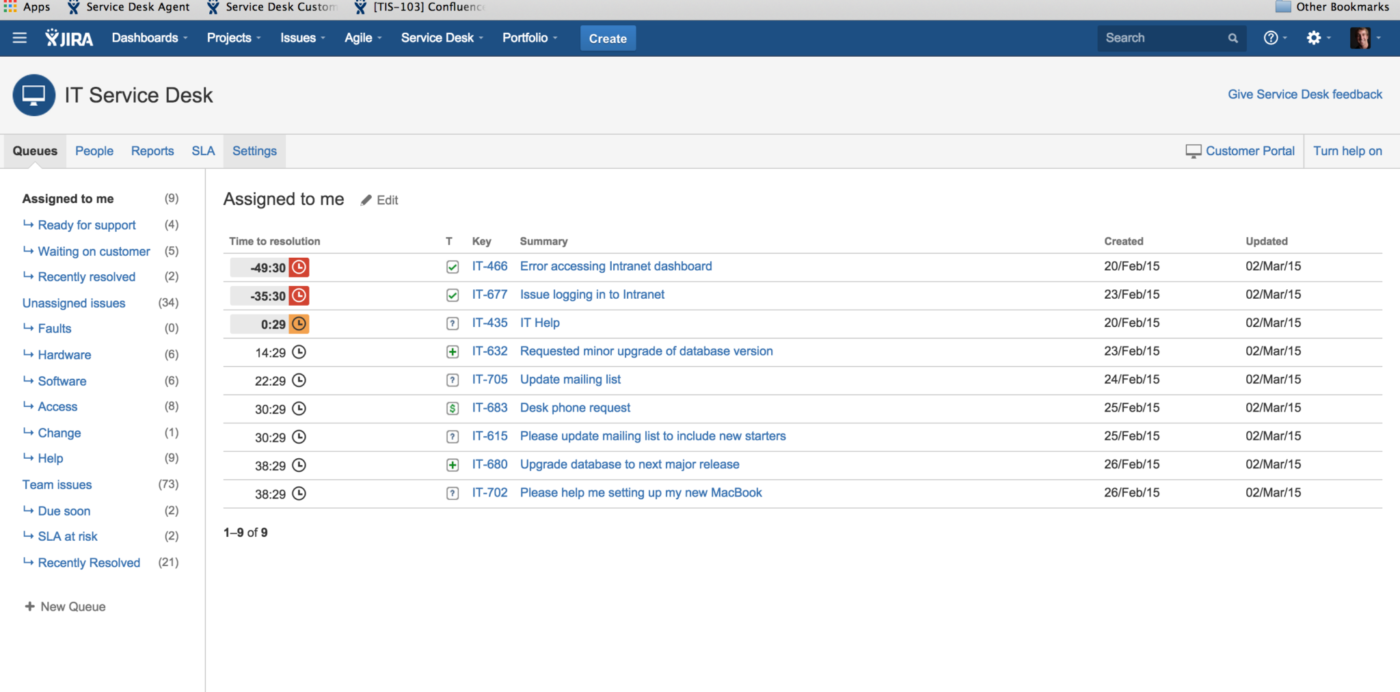Click the Customer Portal monitor icon
Image resolution: width=1400 pixels, height=692 pixels.
1194,150
